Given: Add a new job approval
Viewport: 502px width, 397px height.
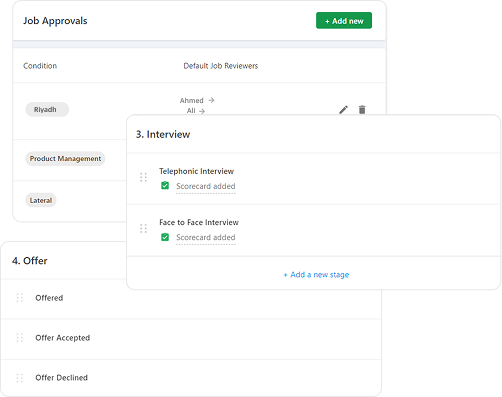Looking at the screenshot, I should (x=344, y=21).
